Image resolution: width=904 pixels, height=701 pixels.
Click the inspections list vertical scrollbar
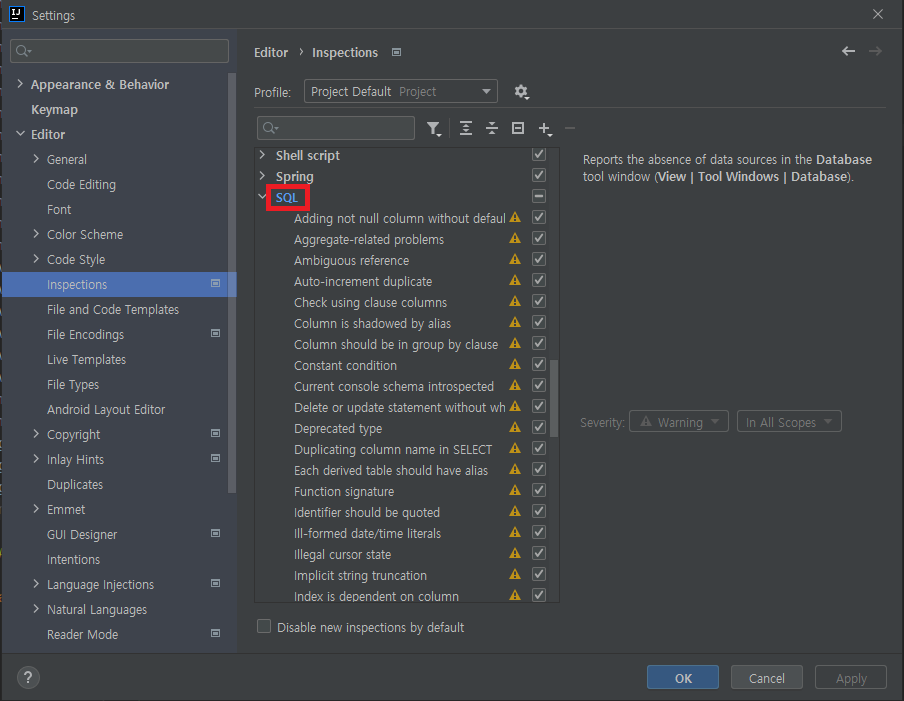554,398
